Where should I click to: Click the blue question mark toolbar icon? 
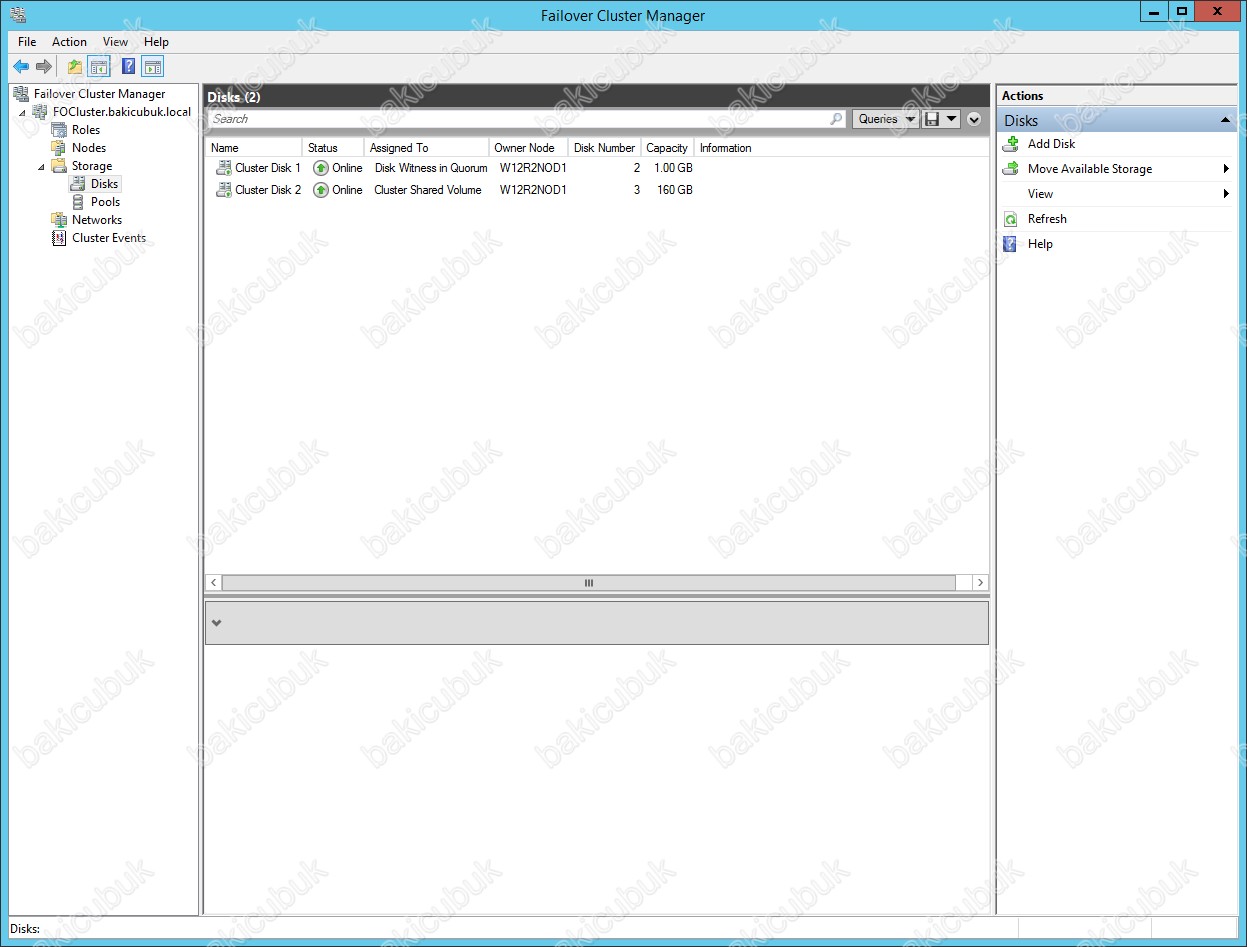(x=129, y=67)
